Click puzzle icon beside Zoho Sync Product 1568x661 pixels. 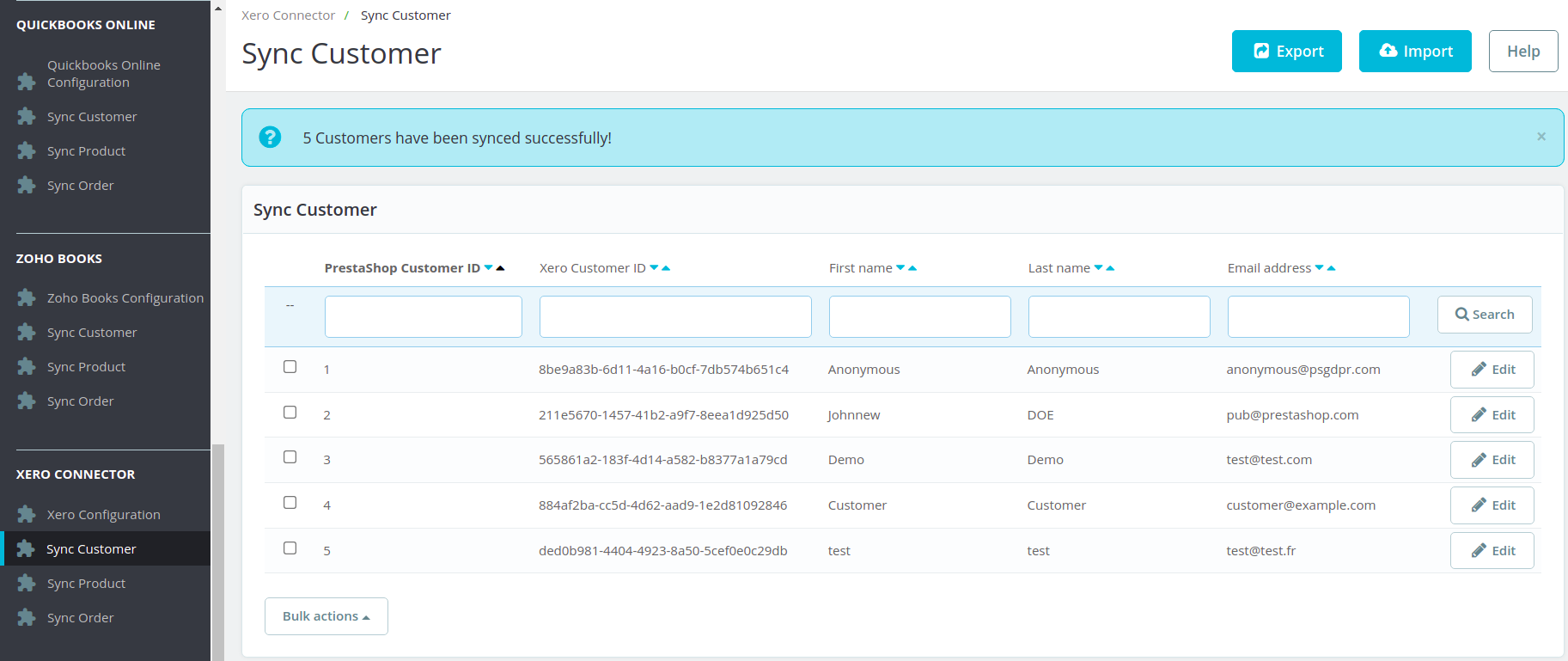(x=27, y=366)
